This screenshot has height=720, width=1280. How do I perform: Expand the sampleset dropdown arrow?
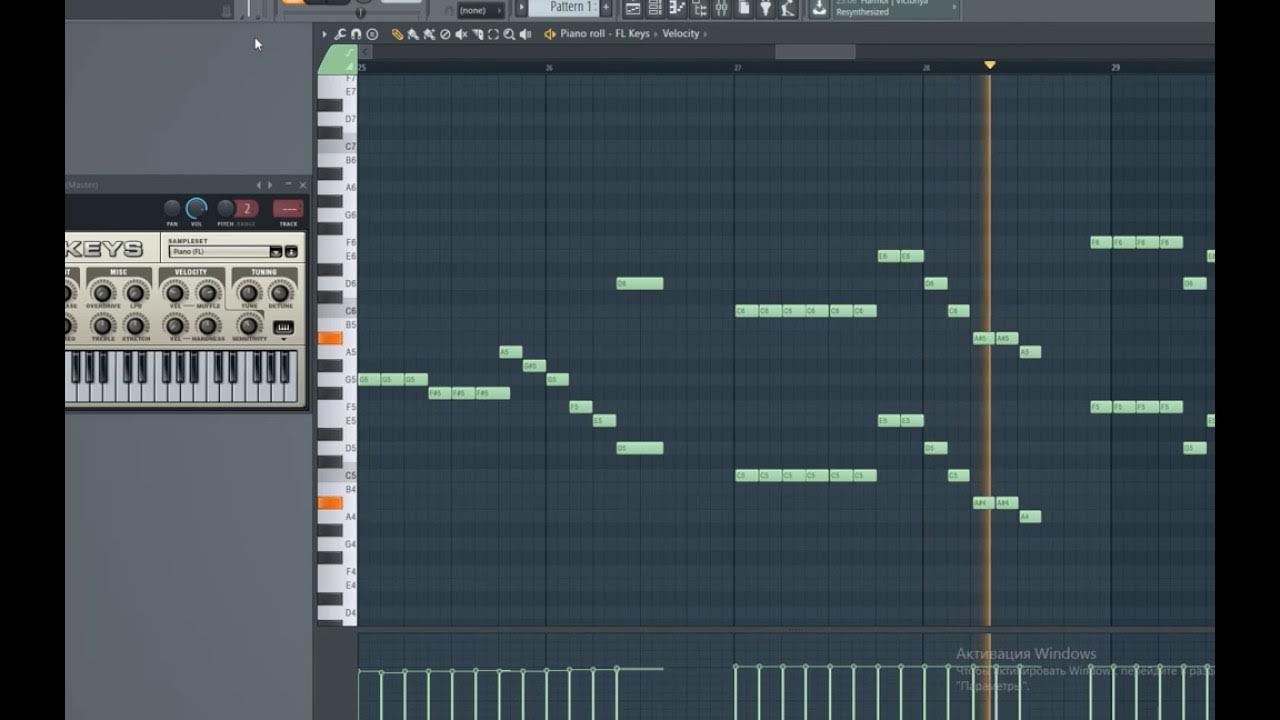coord(275,252)
